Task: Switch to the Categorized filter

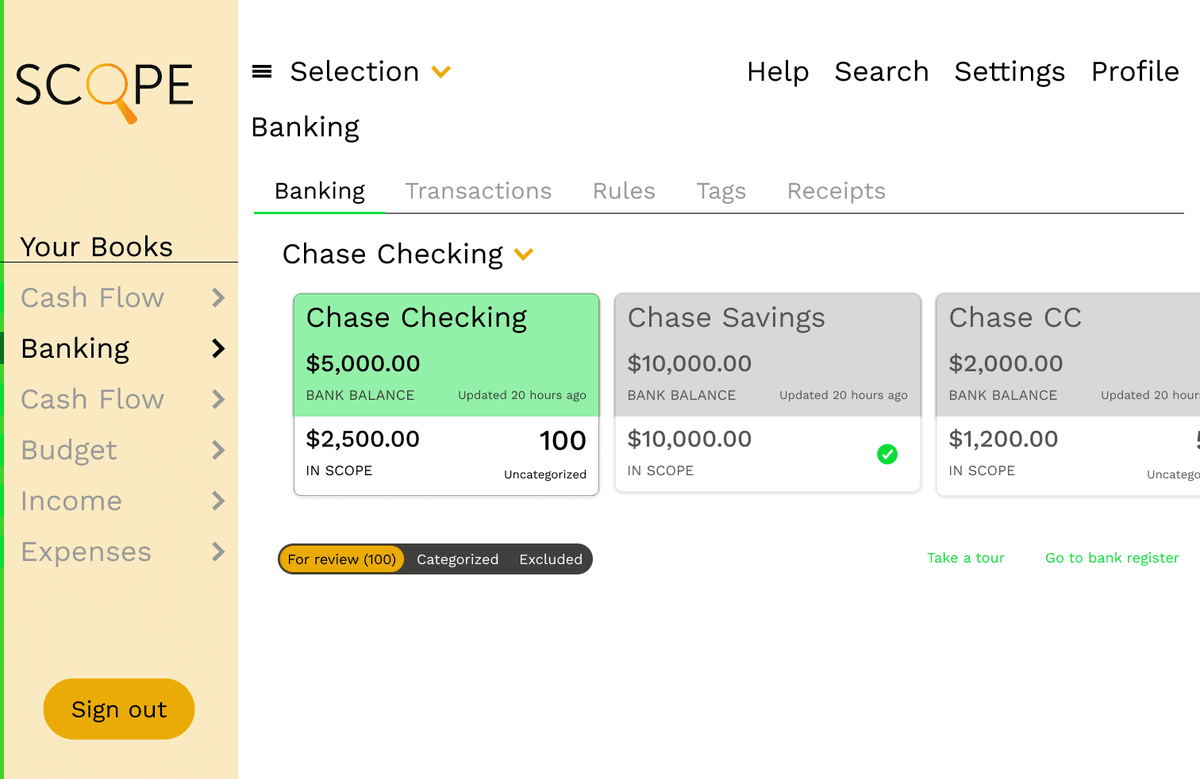Action: point(458,560)
